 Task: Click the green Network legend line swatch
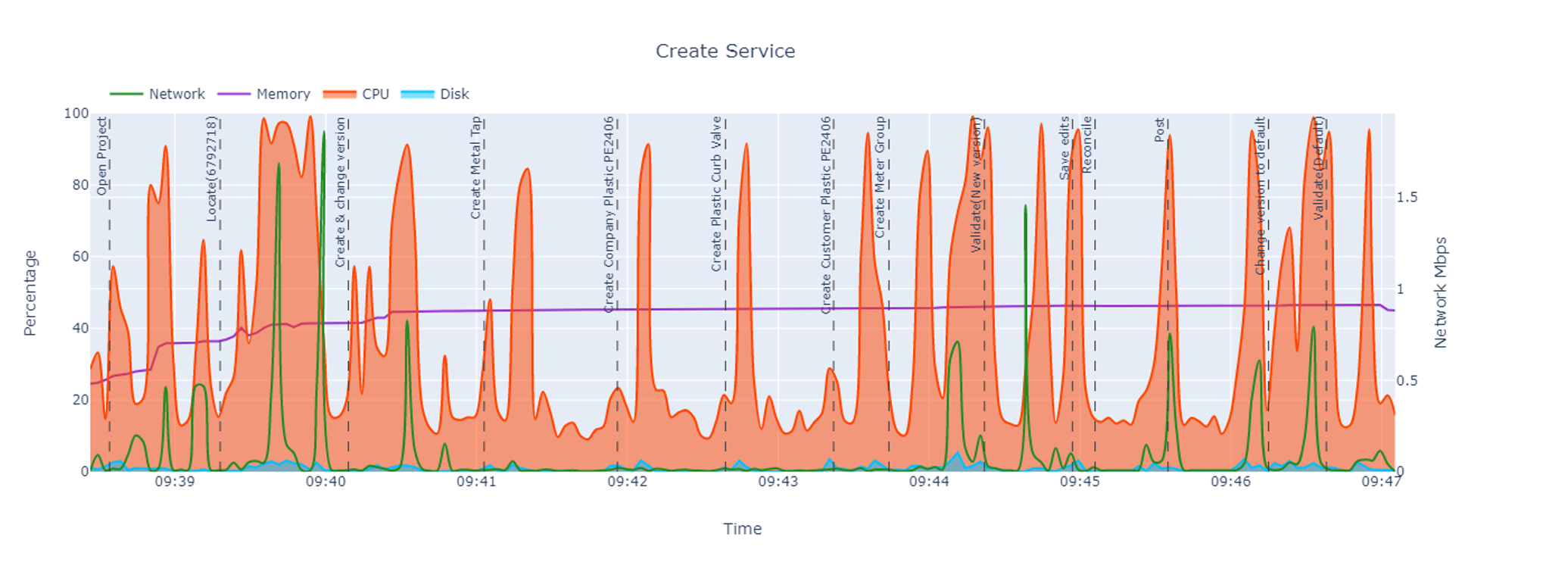point(126,94)
